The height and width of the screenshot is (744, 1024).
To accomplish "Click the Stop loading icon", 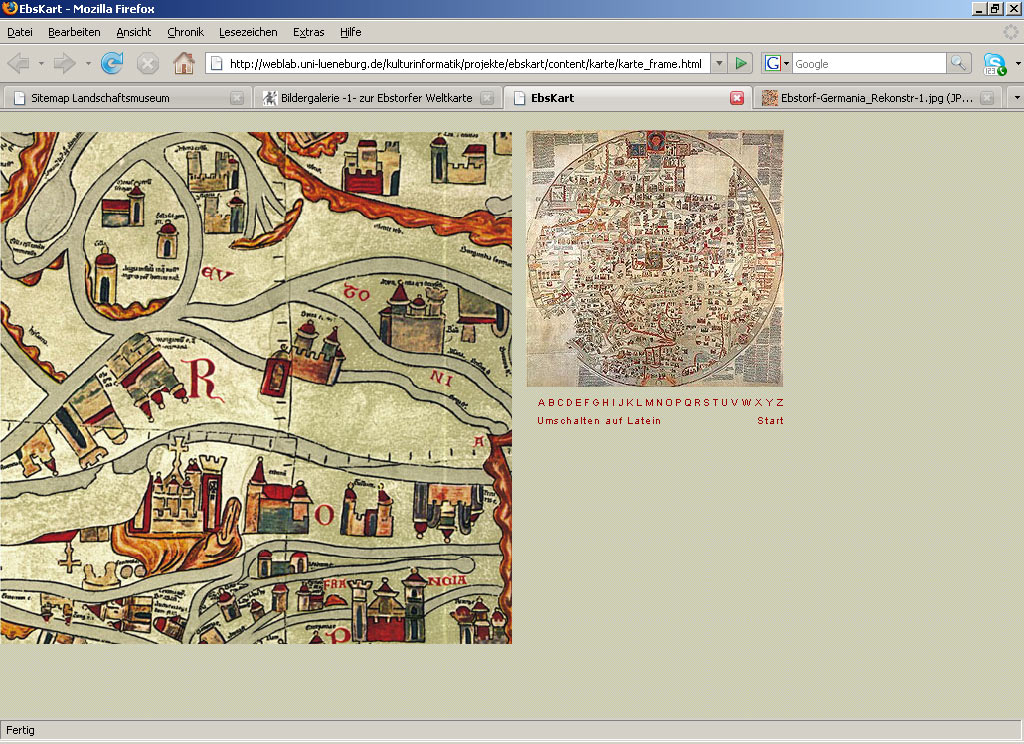I will [148, 63].
